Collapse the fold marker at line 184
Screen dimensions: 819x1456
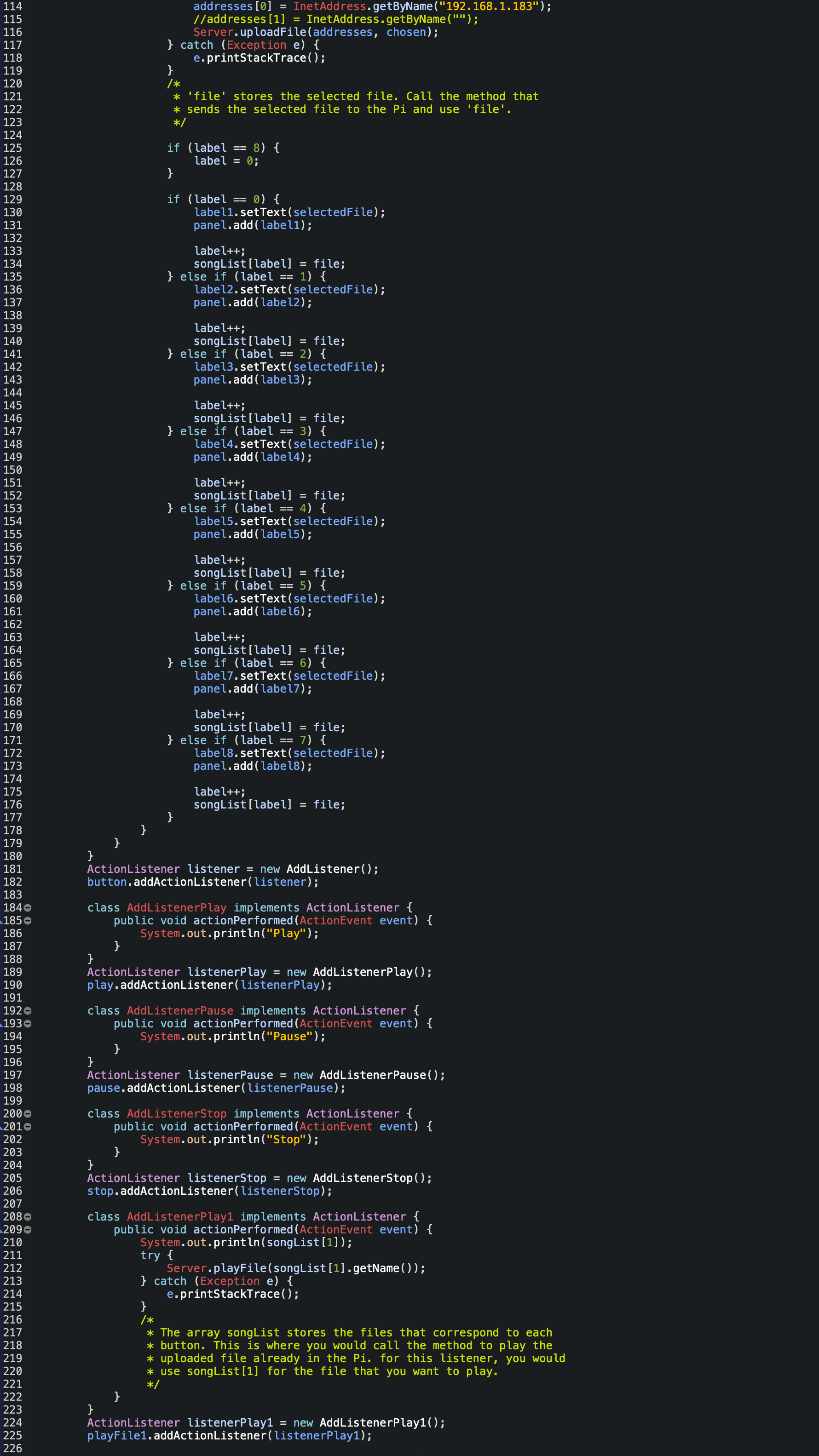point(28,908)
